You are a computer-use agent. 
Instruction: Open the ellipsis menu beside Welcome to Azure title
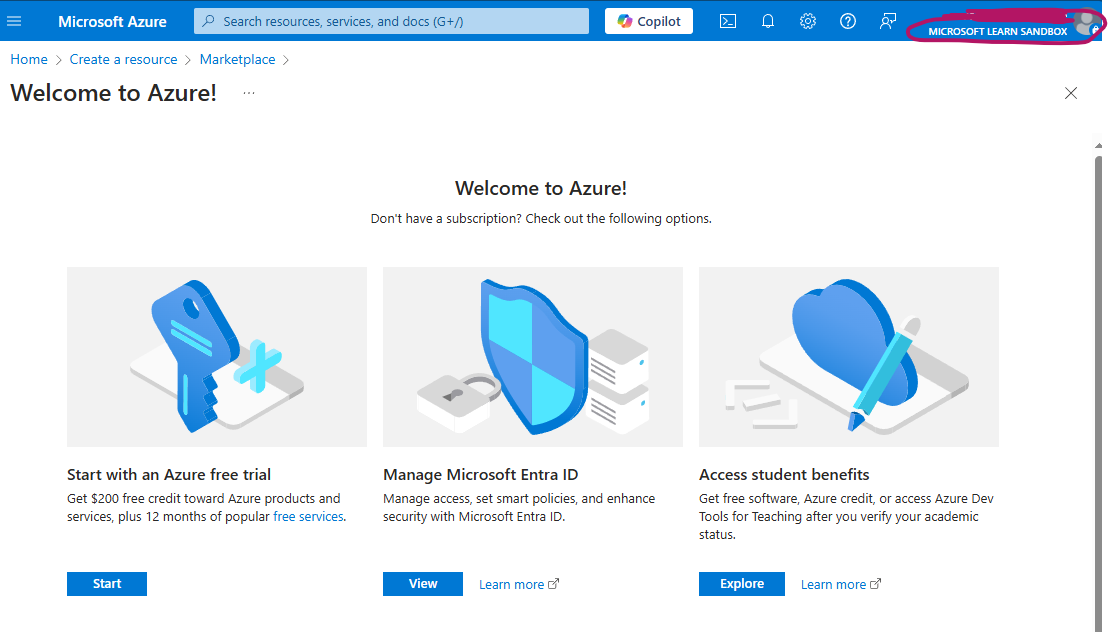coord(249,93)
